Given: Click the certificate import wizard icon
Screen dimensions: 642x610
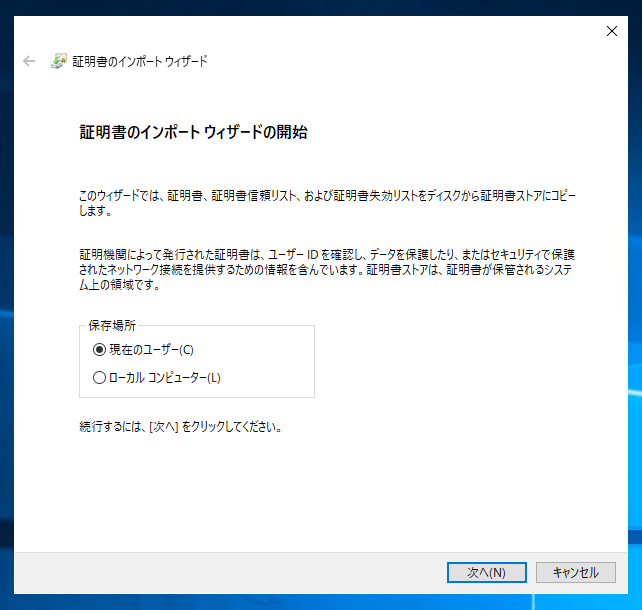Looking at the screenshot, I should tap(59, 61).
